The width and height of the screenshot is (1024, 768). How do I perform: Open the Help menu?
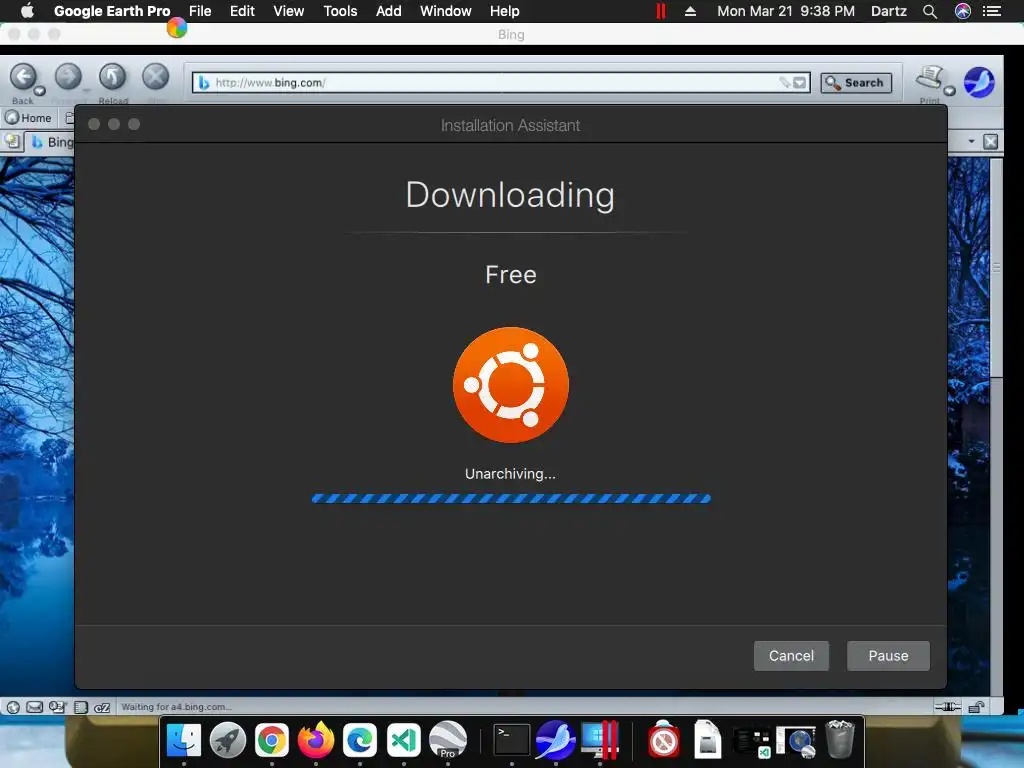point(505,11)
